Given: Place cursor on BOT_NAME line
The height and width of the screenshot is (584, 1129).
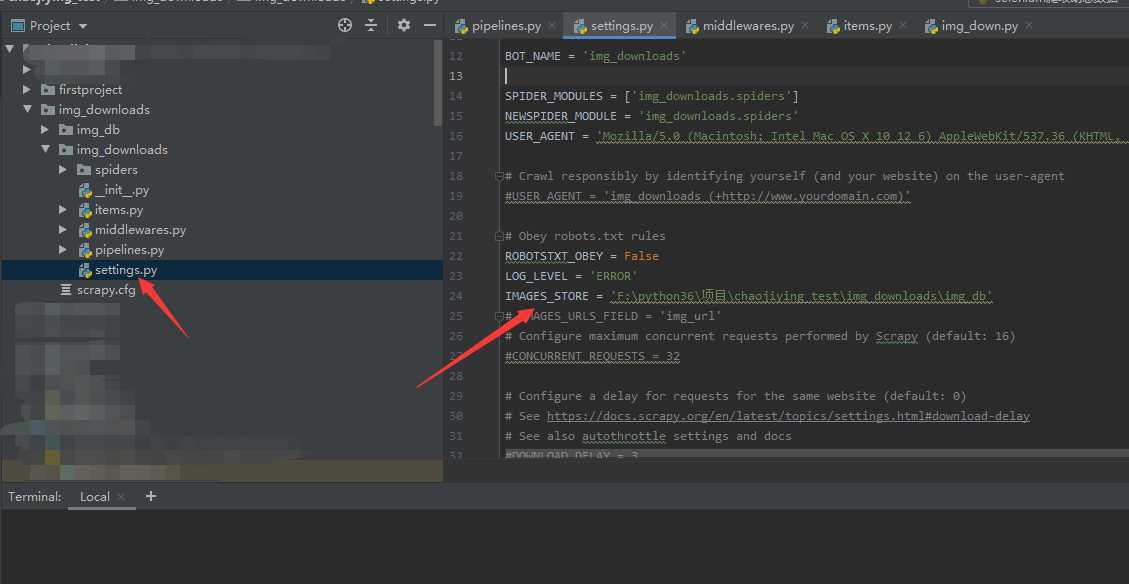Looking at the screenshot, I should click(x=595, y=55).
